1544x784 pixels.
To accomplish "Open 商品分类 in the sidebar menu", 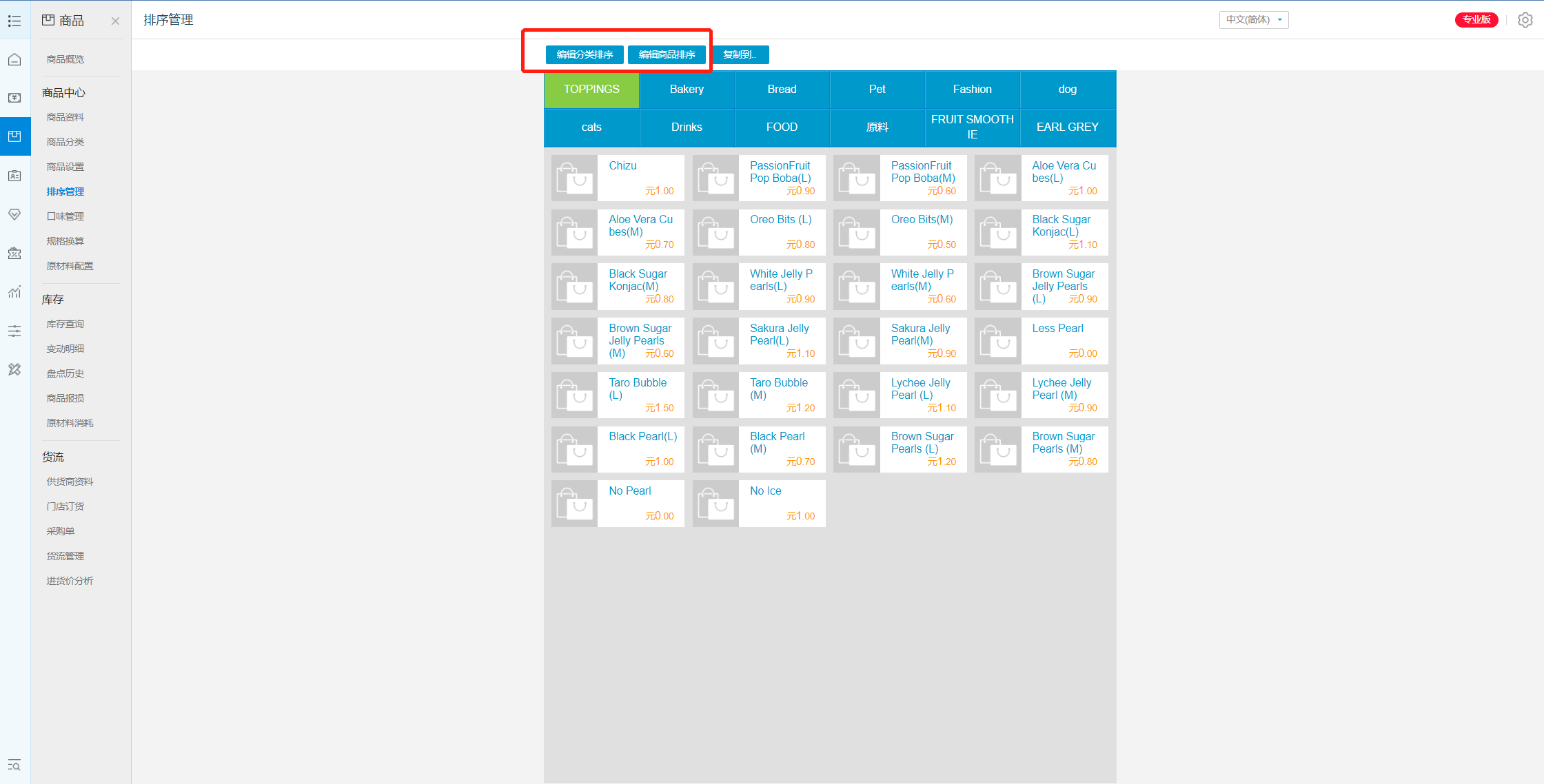I will [65, 142].
